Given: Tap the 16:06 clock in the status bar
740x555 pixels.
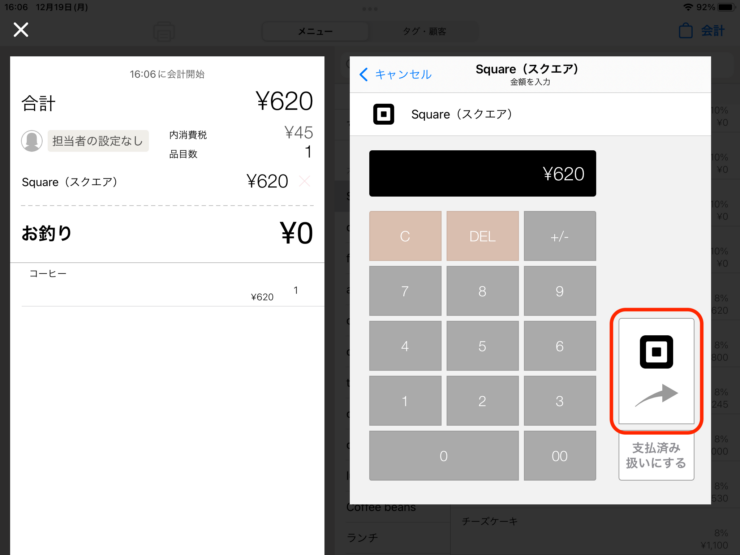Looking at the screenshot, I should coord(16,7).
